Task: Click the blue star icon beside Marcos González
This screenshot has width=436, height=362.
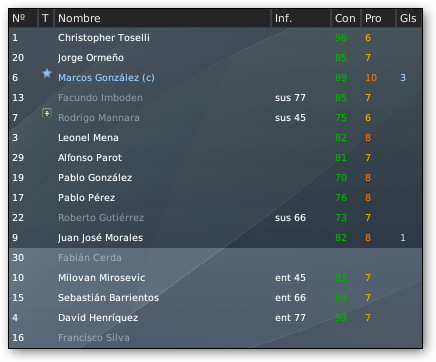Action: pos(47,73)
